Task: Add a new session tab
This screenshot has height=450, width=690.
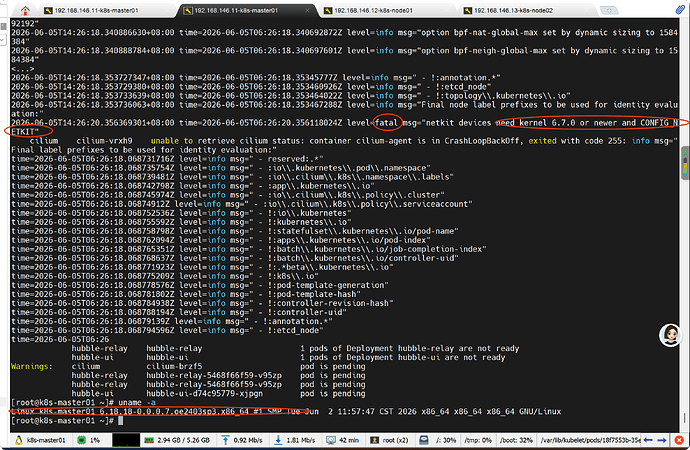Action: click(x=609, y=11)
